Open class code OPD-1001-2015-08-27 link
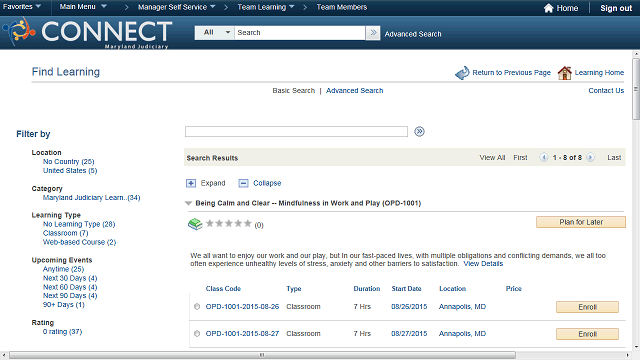The width and height of the screenshot is (640, 360). 242,333
